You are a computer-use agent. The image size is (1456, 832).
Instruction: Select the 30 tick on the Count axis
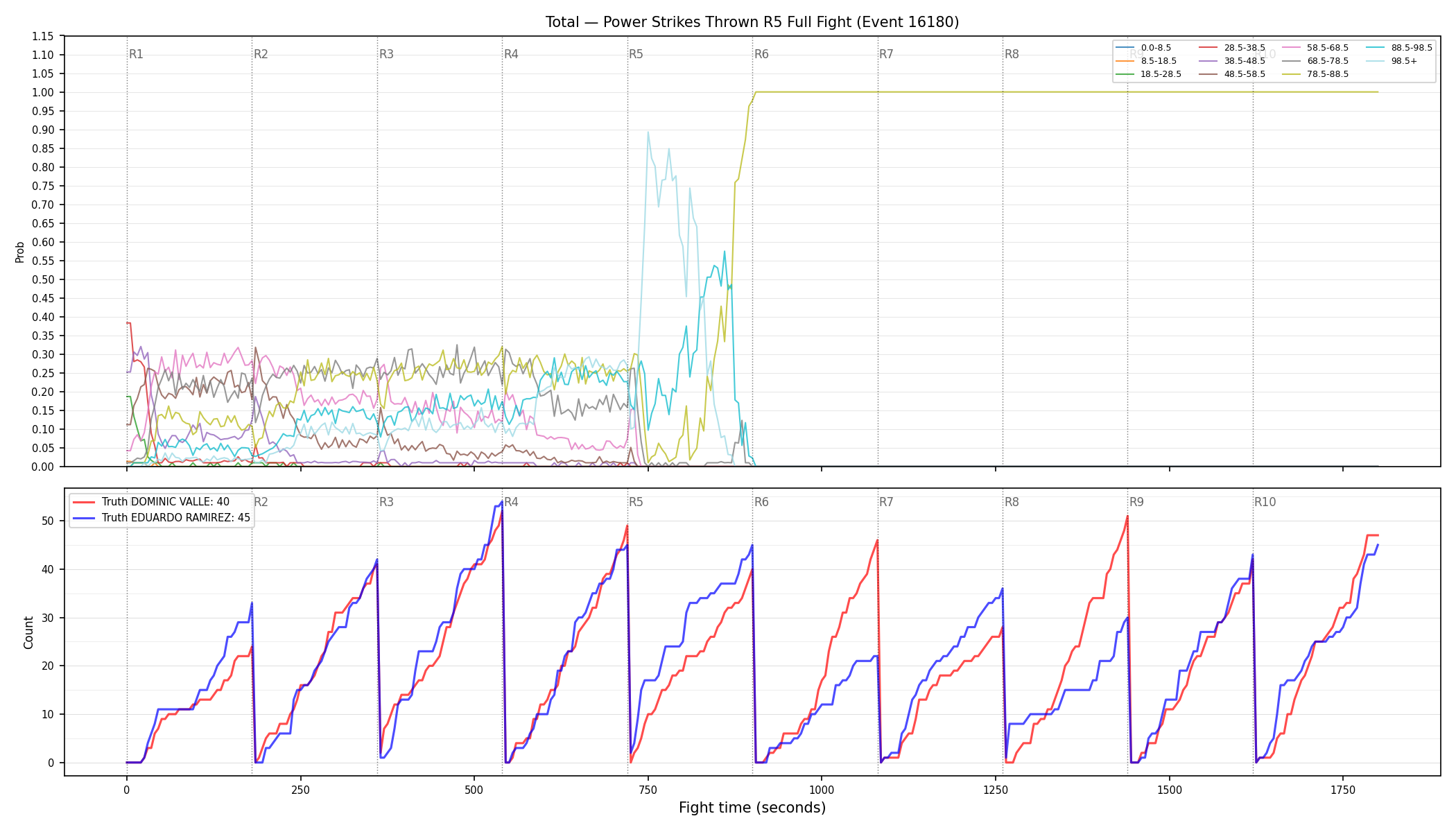[x=49, y=618]
